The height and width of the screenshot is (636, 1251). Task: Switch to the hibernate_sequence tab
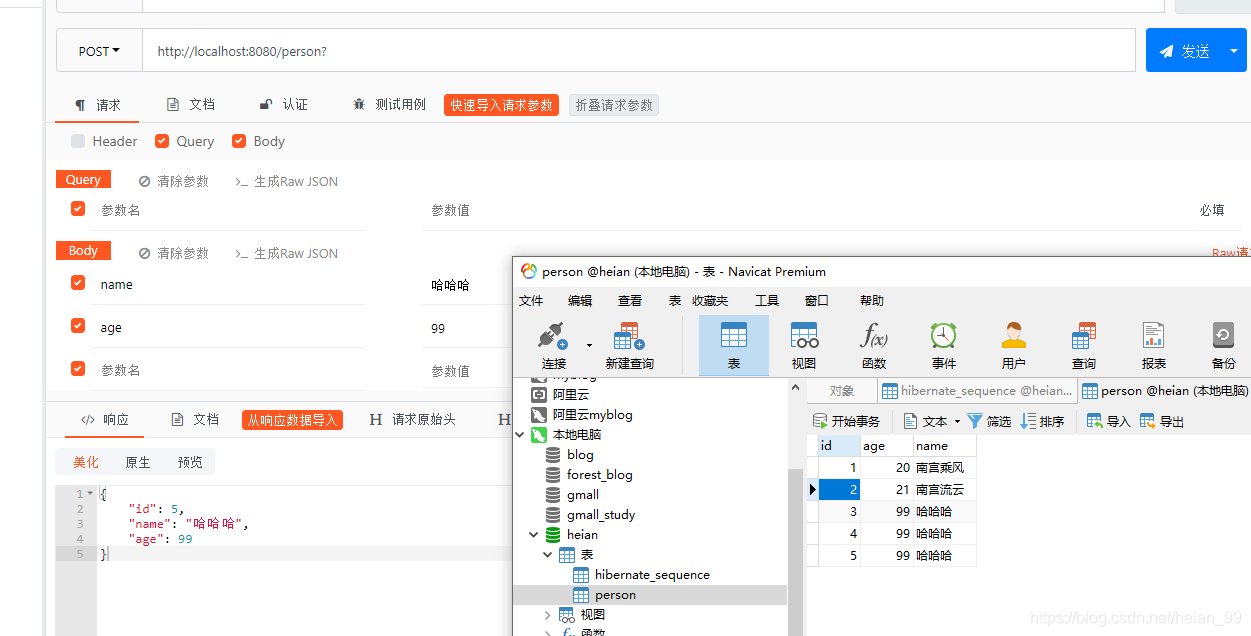tap(976, 391)
